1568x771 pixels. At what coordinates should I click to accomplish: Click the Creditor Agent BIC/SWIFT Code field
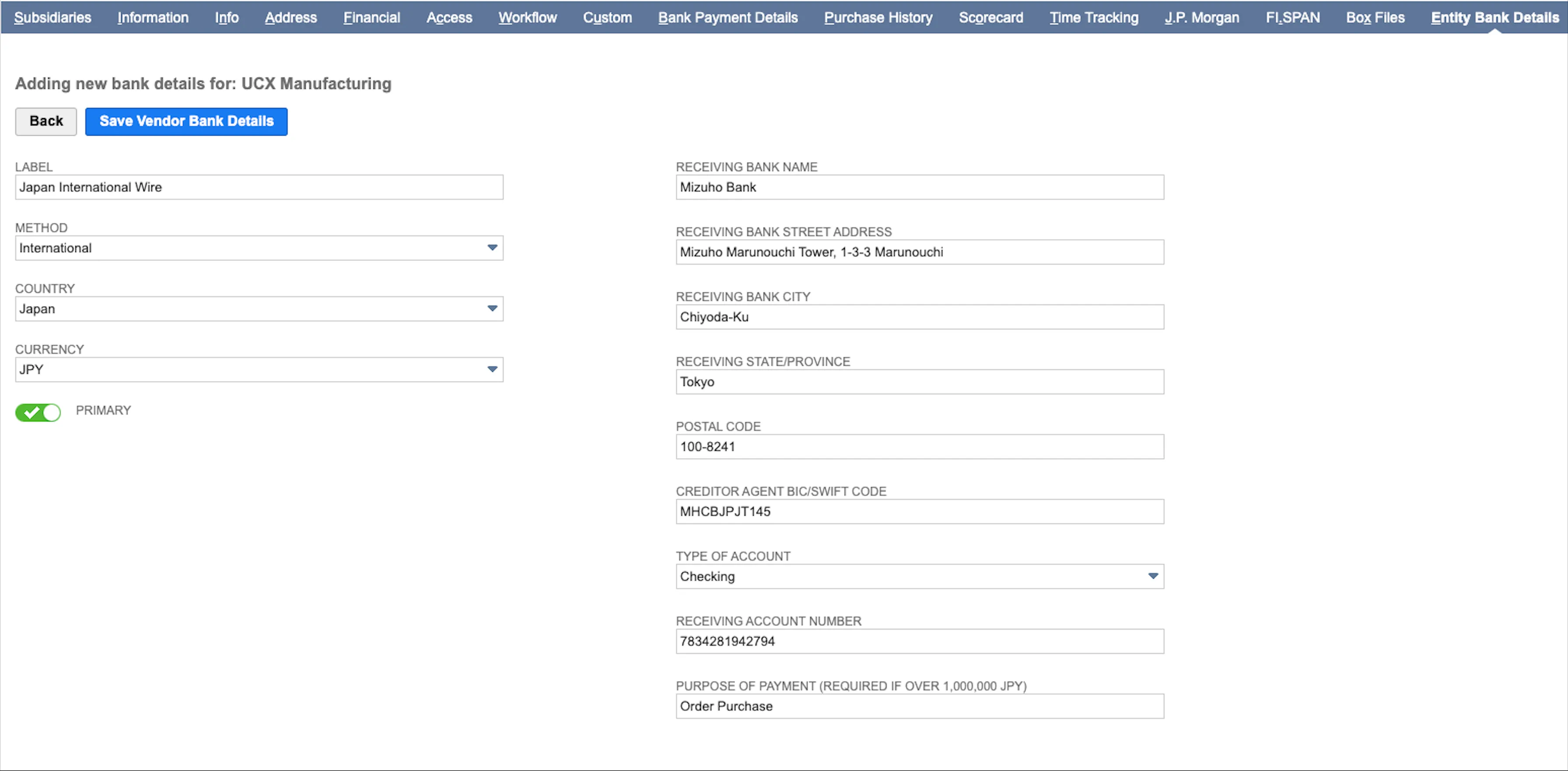point(920,512)
